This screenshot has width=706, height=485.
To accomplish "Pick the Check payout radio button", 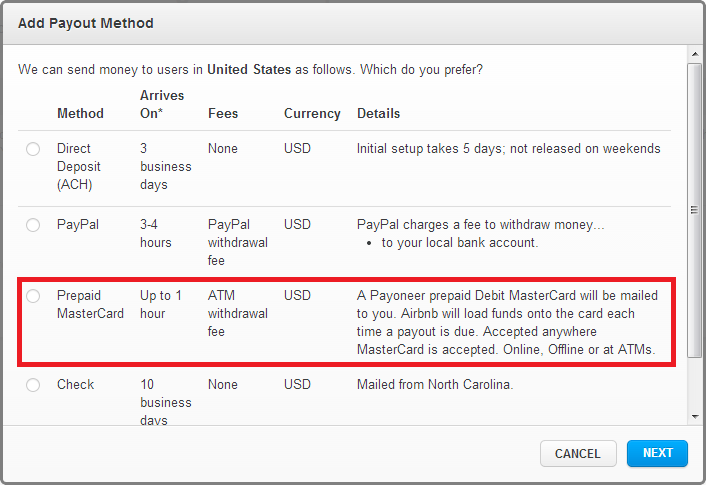I will coord(33,385).
